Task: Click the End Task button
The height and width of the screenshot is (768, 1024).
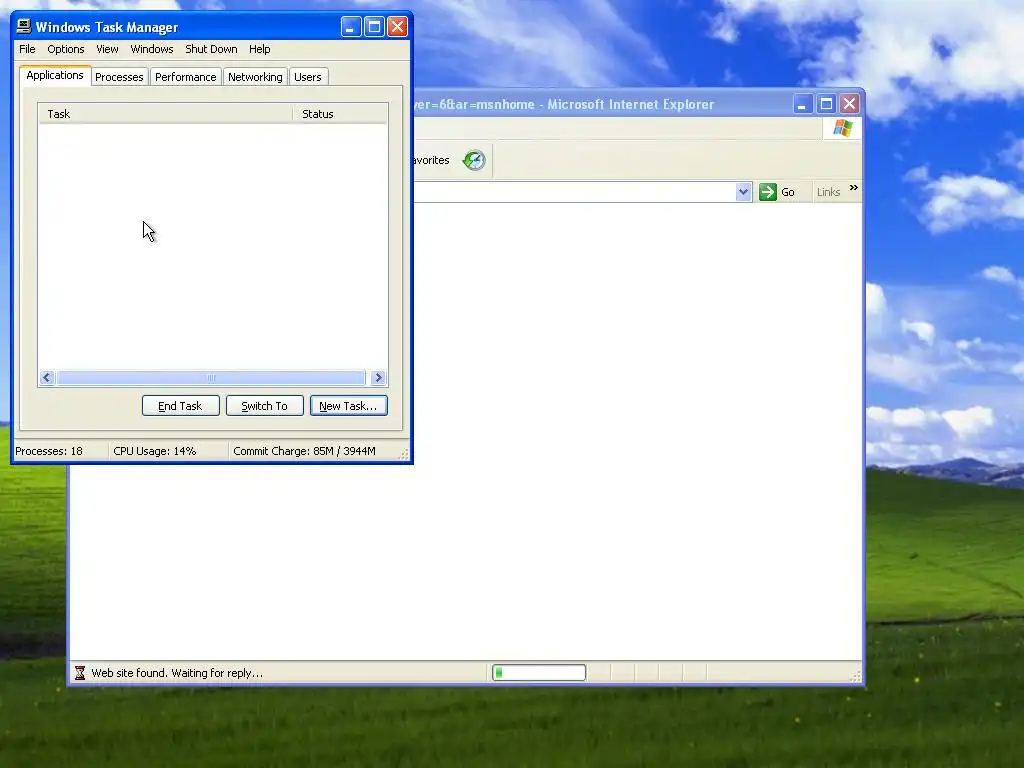Action: pos(180,406)
